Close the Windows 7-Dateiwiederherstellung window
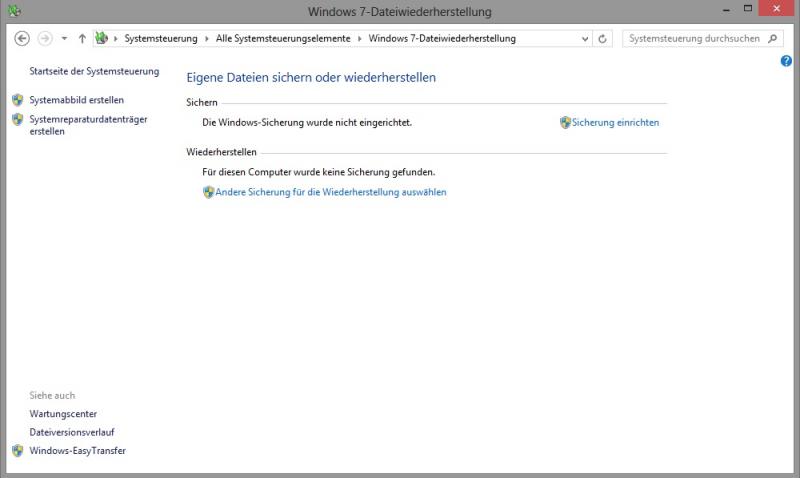 (777, 9)
